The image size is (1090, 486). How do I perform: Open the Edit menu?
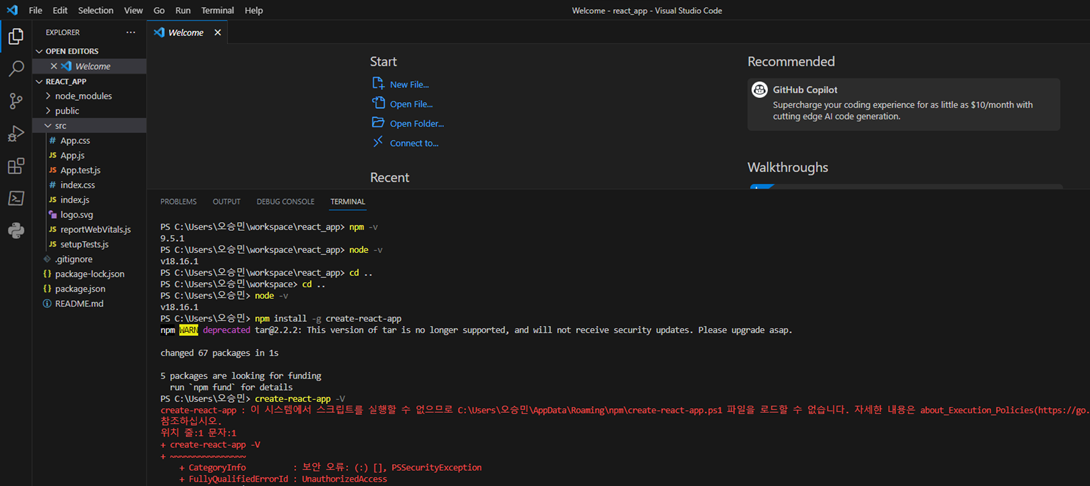[x=60, y=10]
